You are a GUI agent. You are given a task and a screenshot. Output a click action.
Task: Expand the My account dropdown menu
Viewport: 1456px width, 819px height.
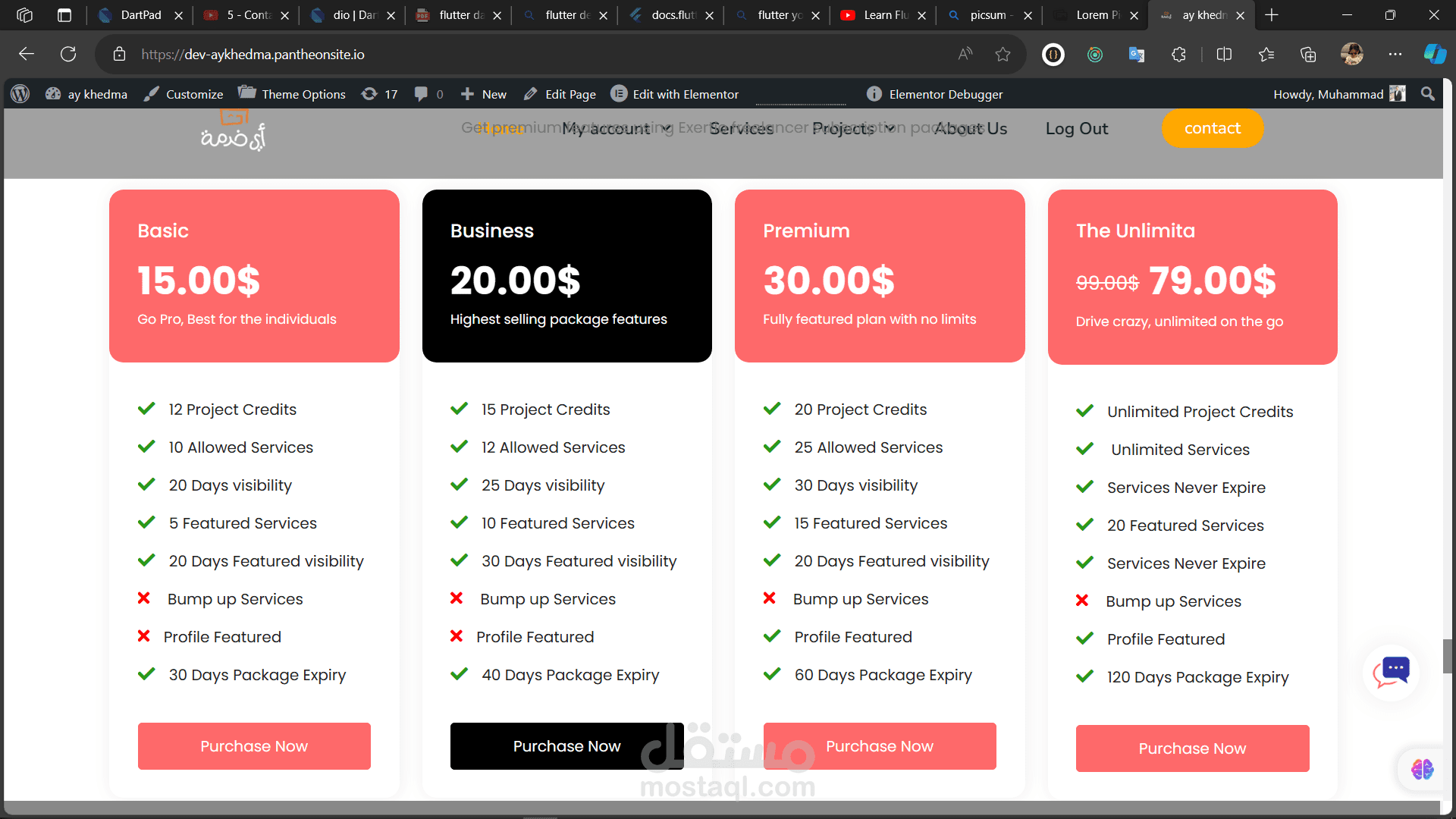[616, 129]
